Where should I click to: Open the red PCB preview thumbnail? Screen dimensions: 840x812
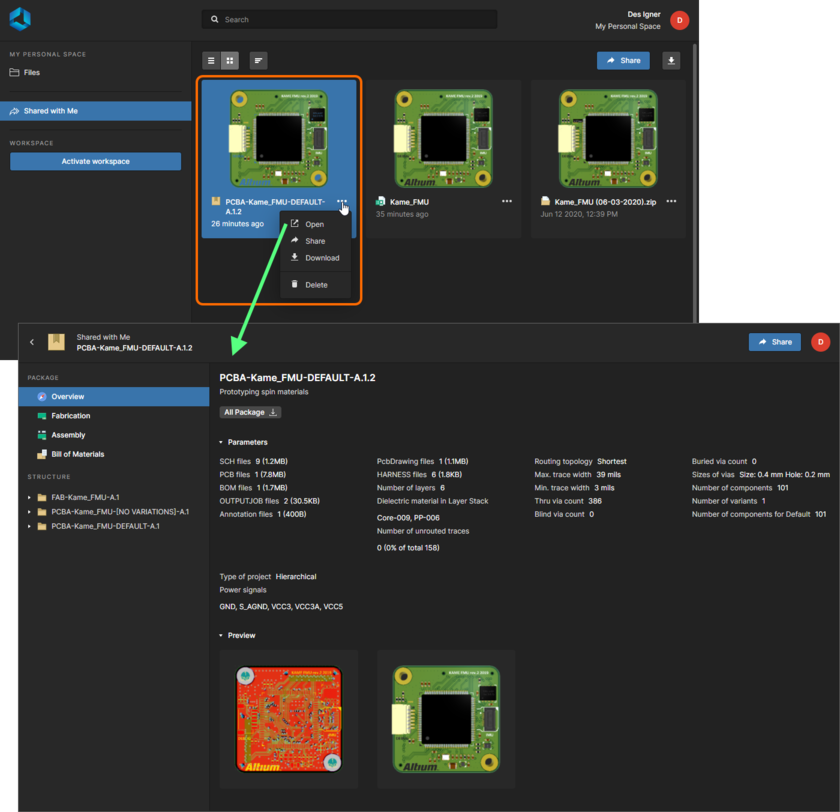288,718
